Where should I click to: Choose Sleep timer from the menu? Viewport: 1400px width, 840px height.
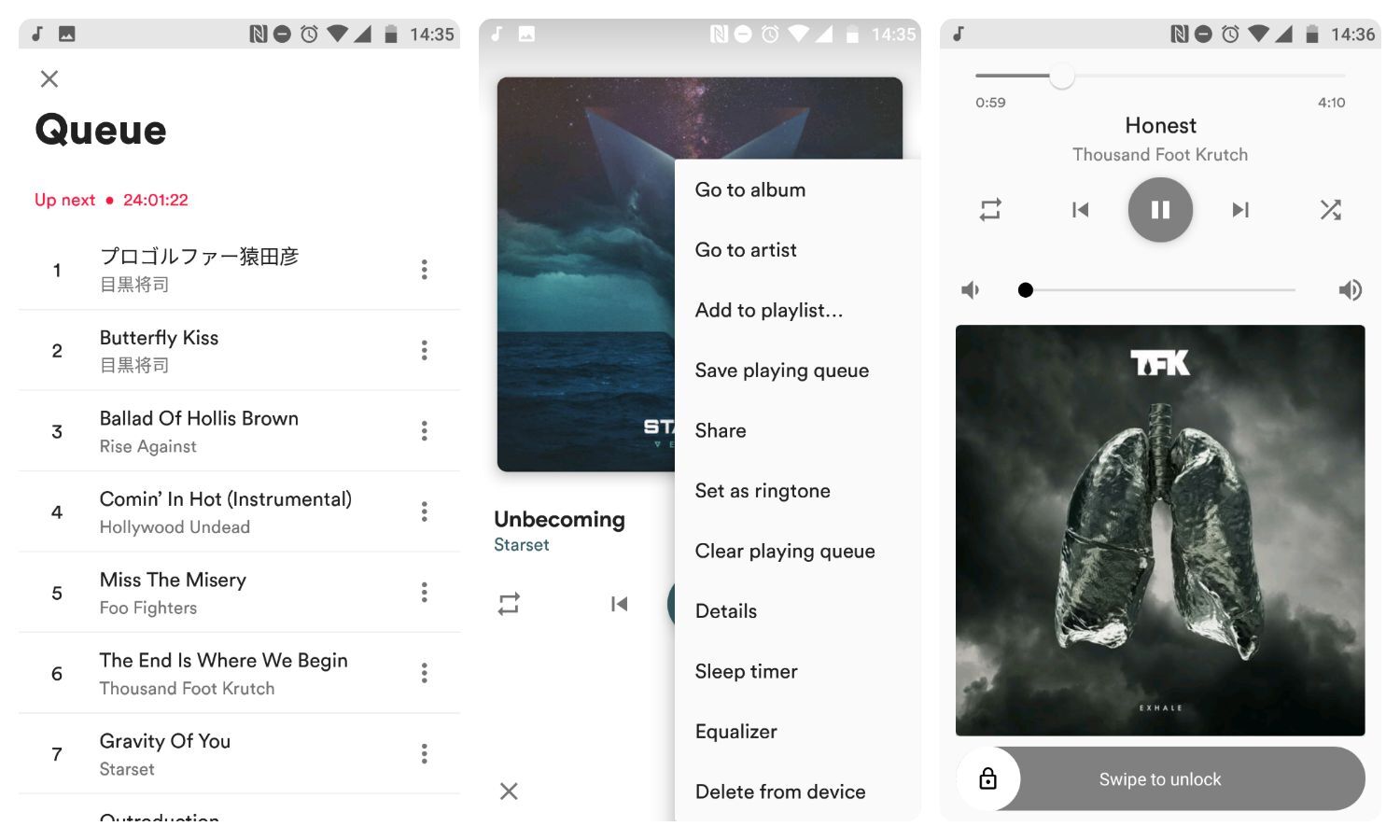click(746, 671)
